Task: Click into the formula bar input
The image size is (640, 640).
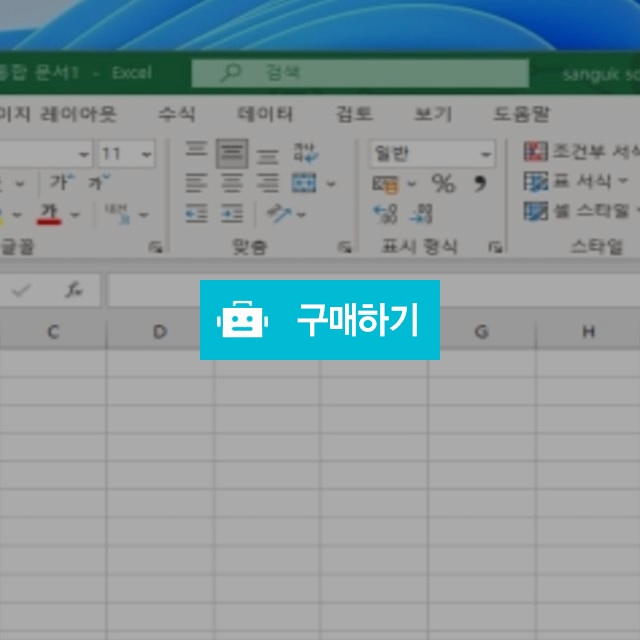Action: [373, 290]
